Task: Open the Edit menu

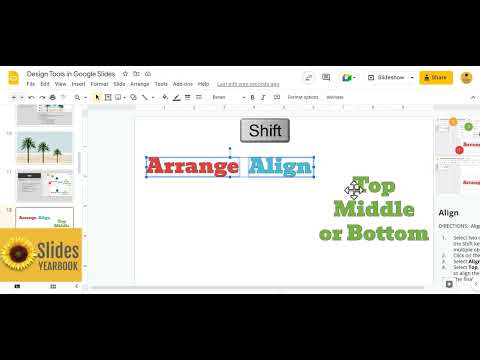Action: (x=45, y=84)
